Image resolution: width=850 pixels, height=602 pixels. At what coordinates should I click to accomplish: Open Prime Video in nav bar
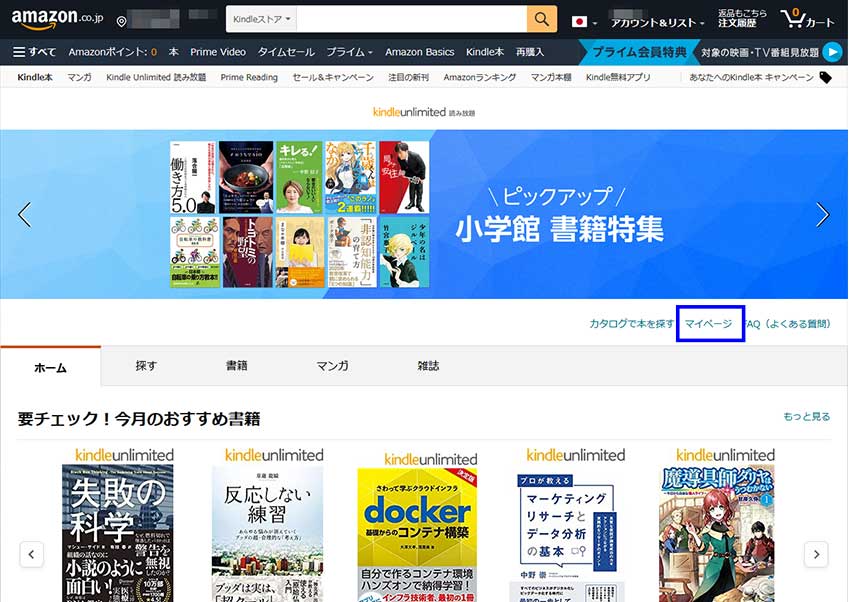pos(218,52)
